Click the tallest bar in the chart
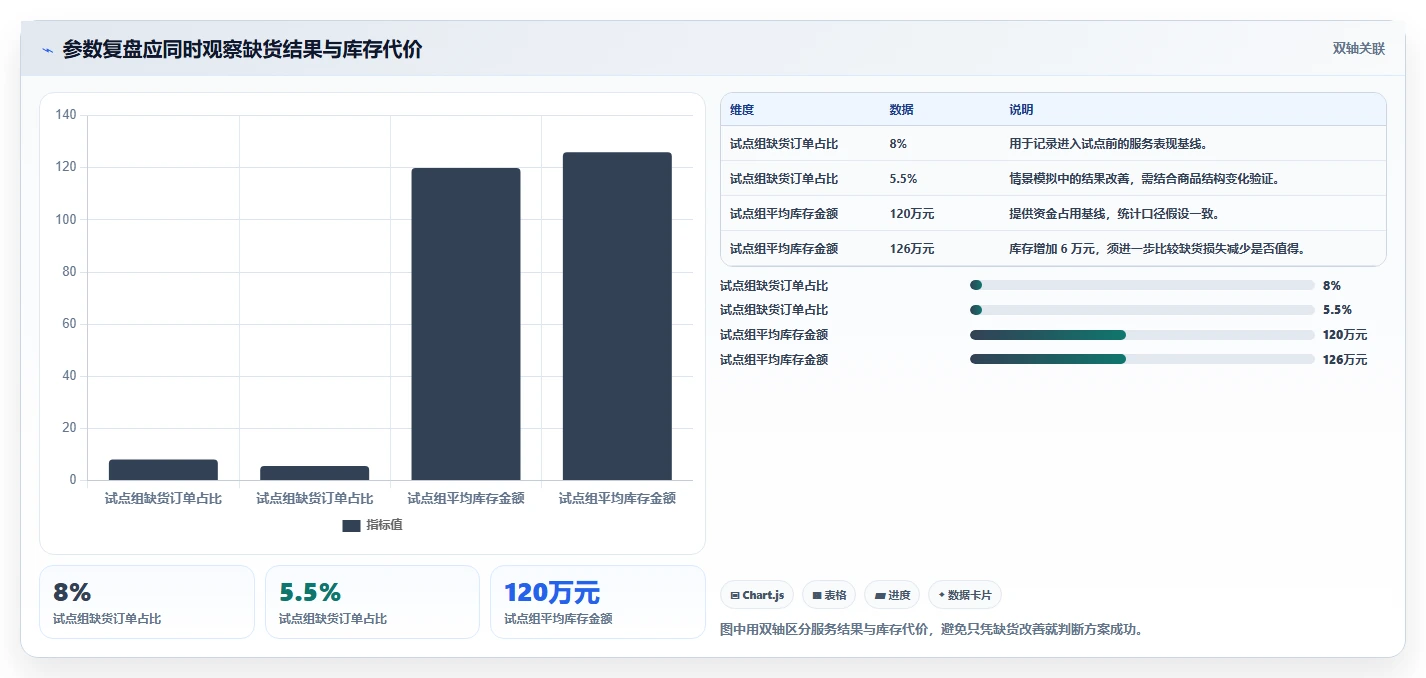Viewport: 1426px width, 678px height. [617, 316]
